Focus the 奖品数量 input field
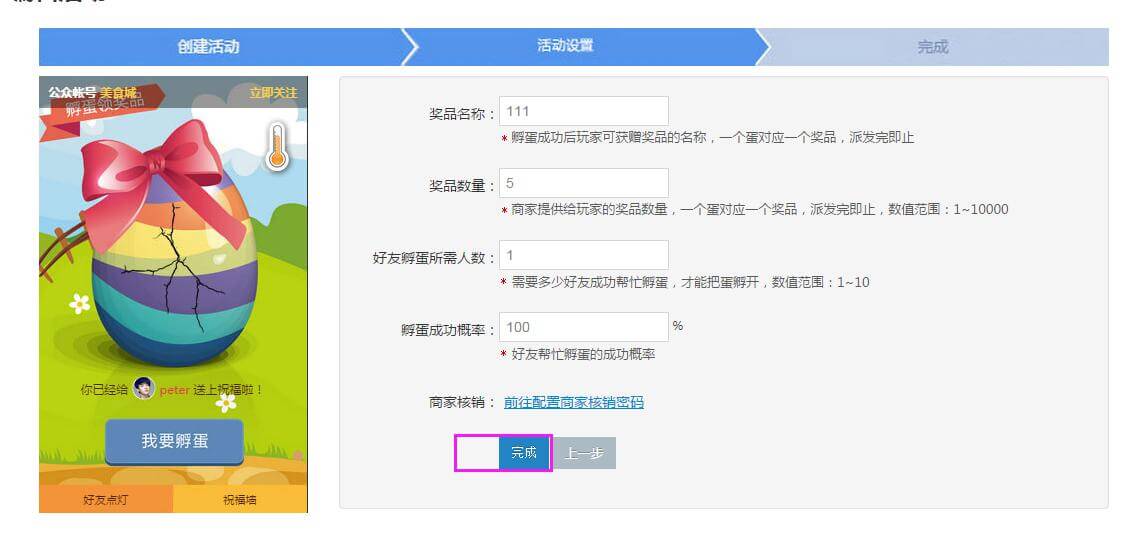 (x=584, y=183)
